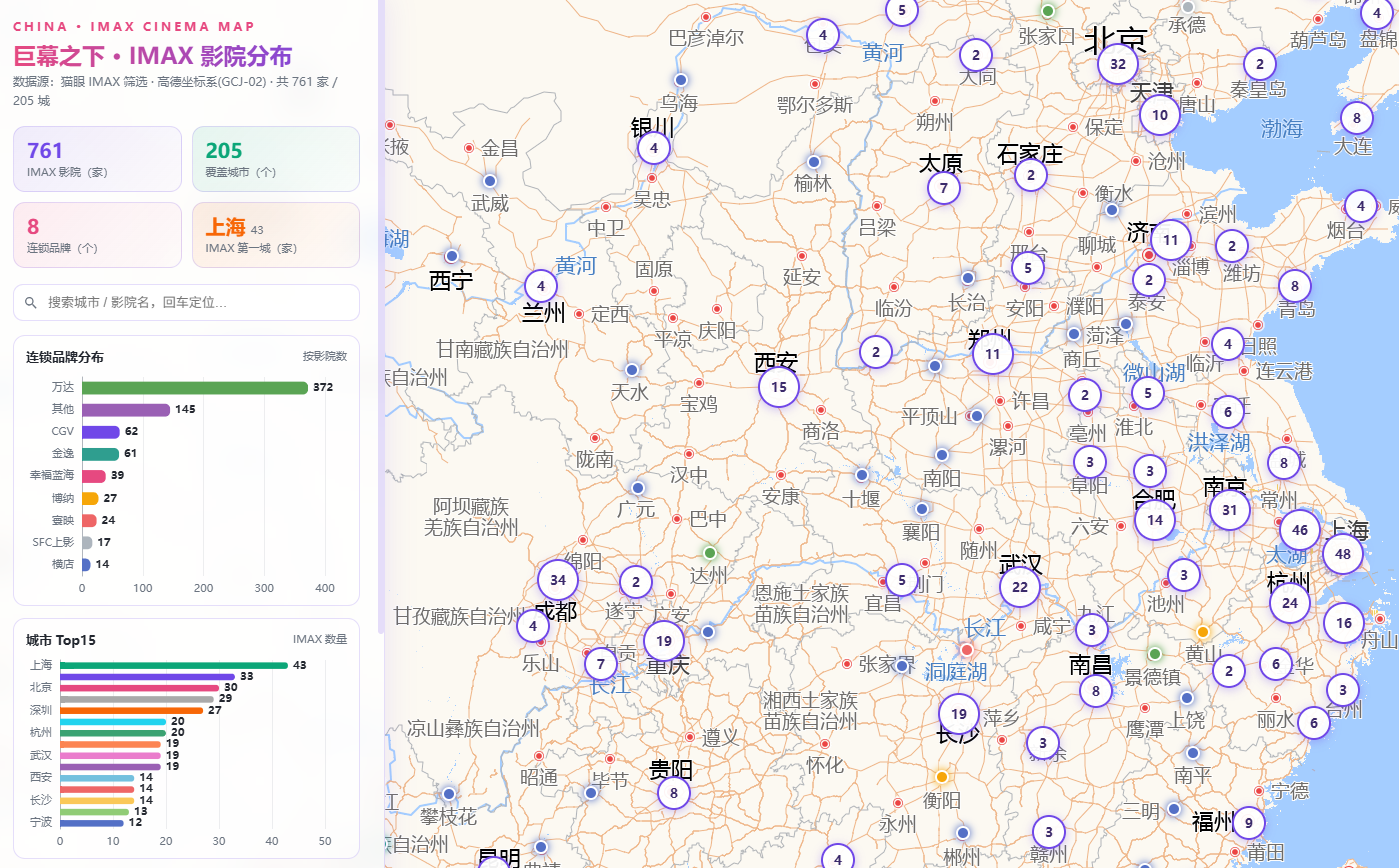Select the green cinema dot at 达州
The height and width of the screenshot is (868, 1399).
point(710,552)
